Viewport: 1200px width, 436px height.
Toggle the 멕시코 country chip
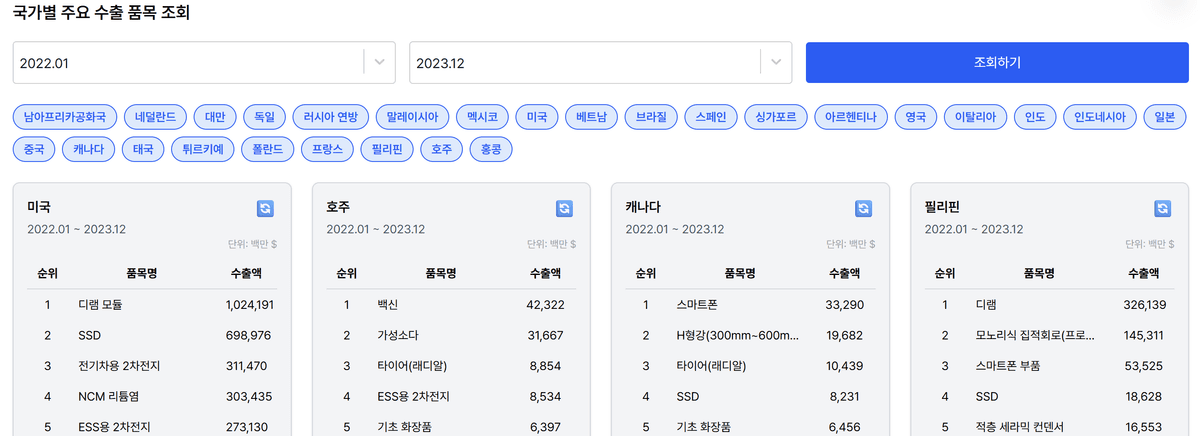(x=481, y=117)
